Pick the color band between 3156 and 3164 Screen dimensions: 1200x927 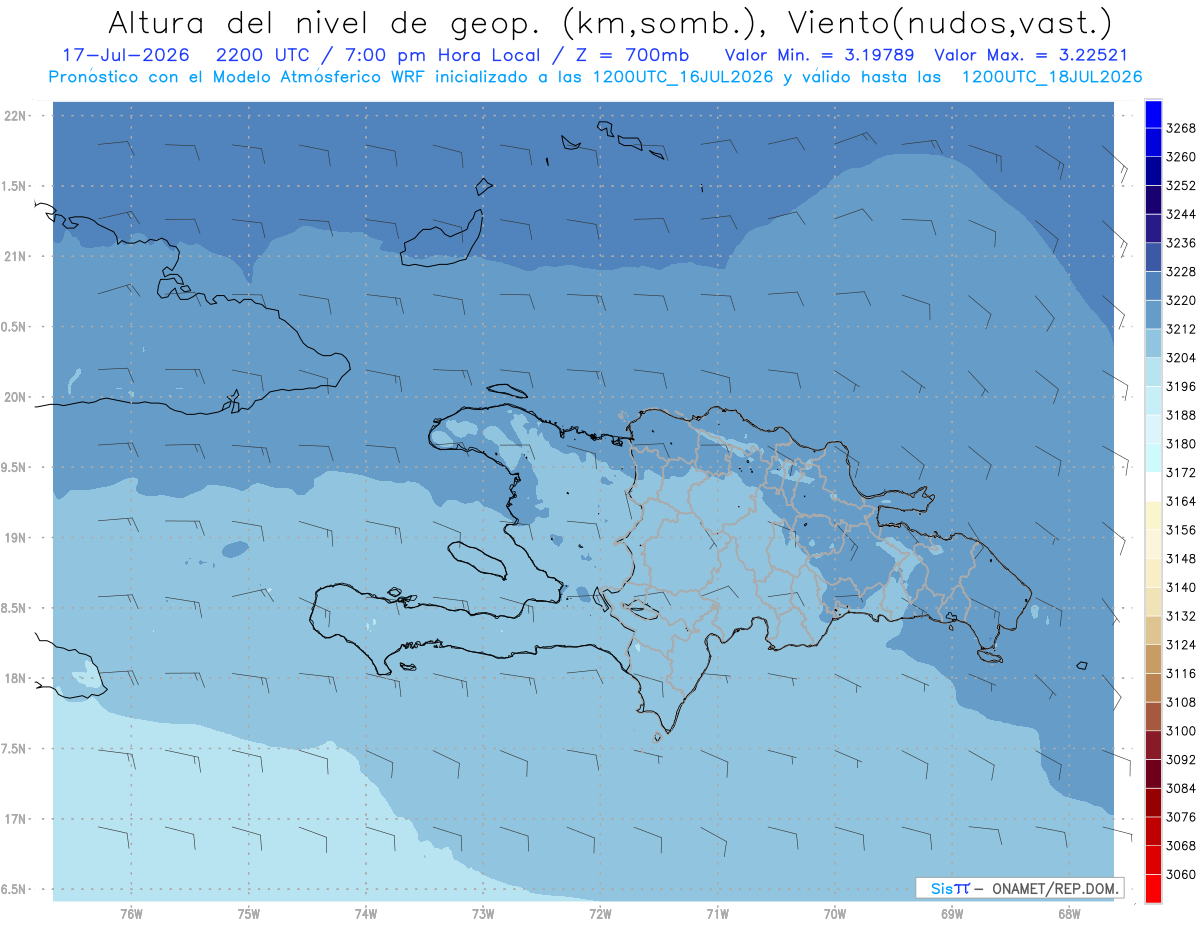tap(1152, 515)
